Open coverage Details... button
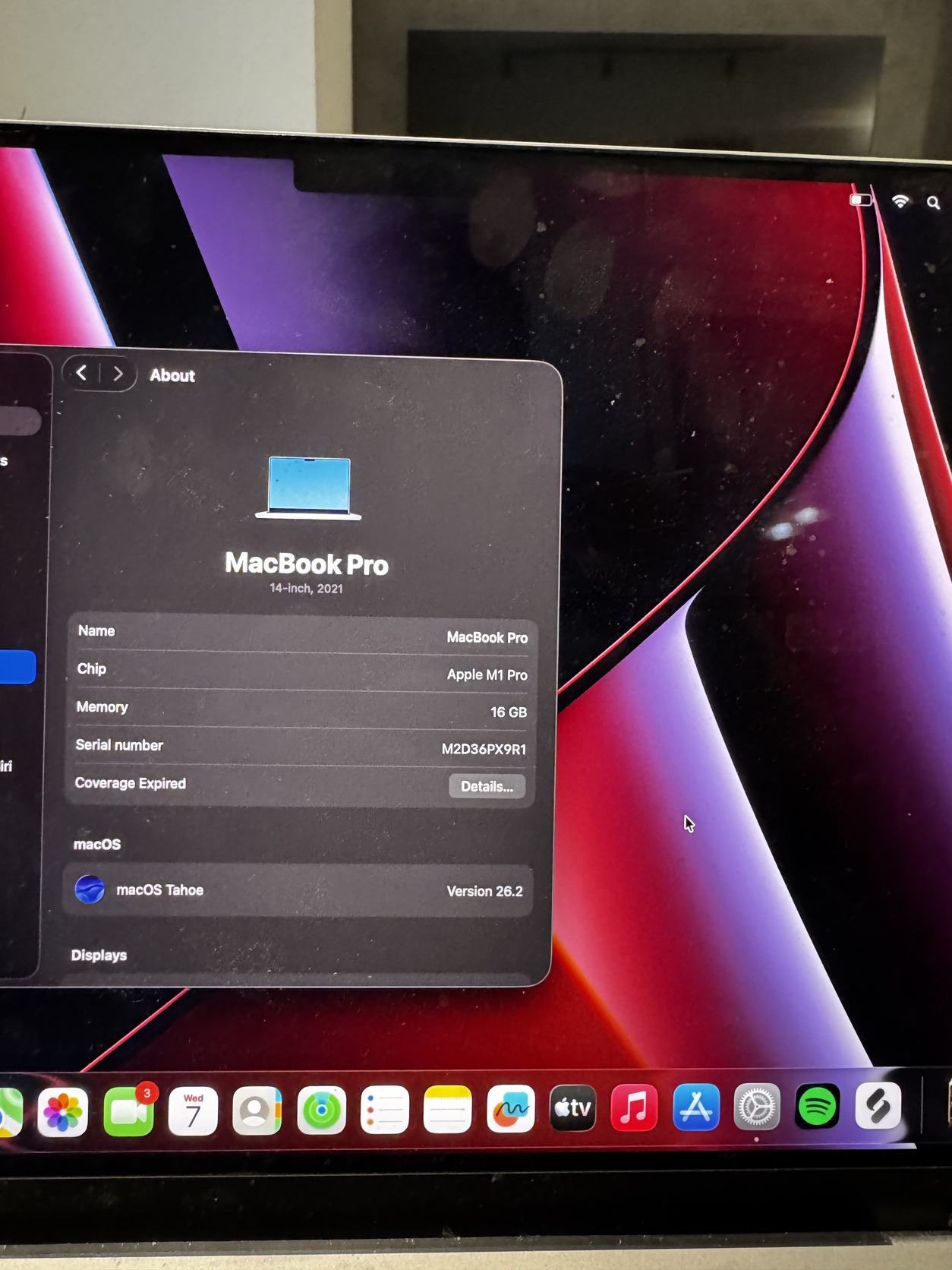 point(487,786)
